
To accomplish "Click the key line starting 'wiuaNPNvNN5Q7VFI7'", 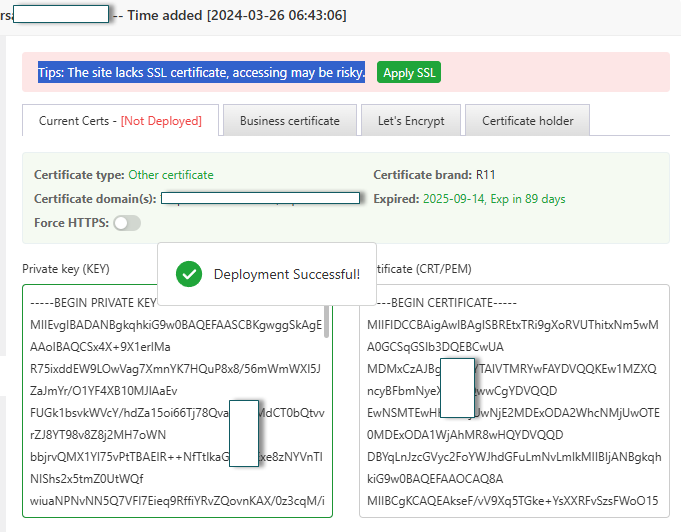I will (x=177, y=501).
